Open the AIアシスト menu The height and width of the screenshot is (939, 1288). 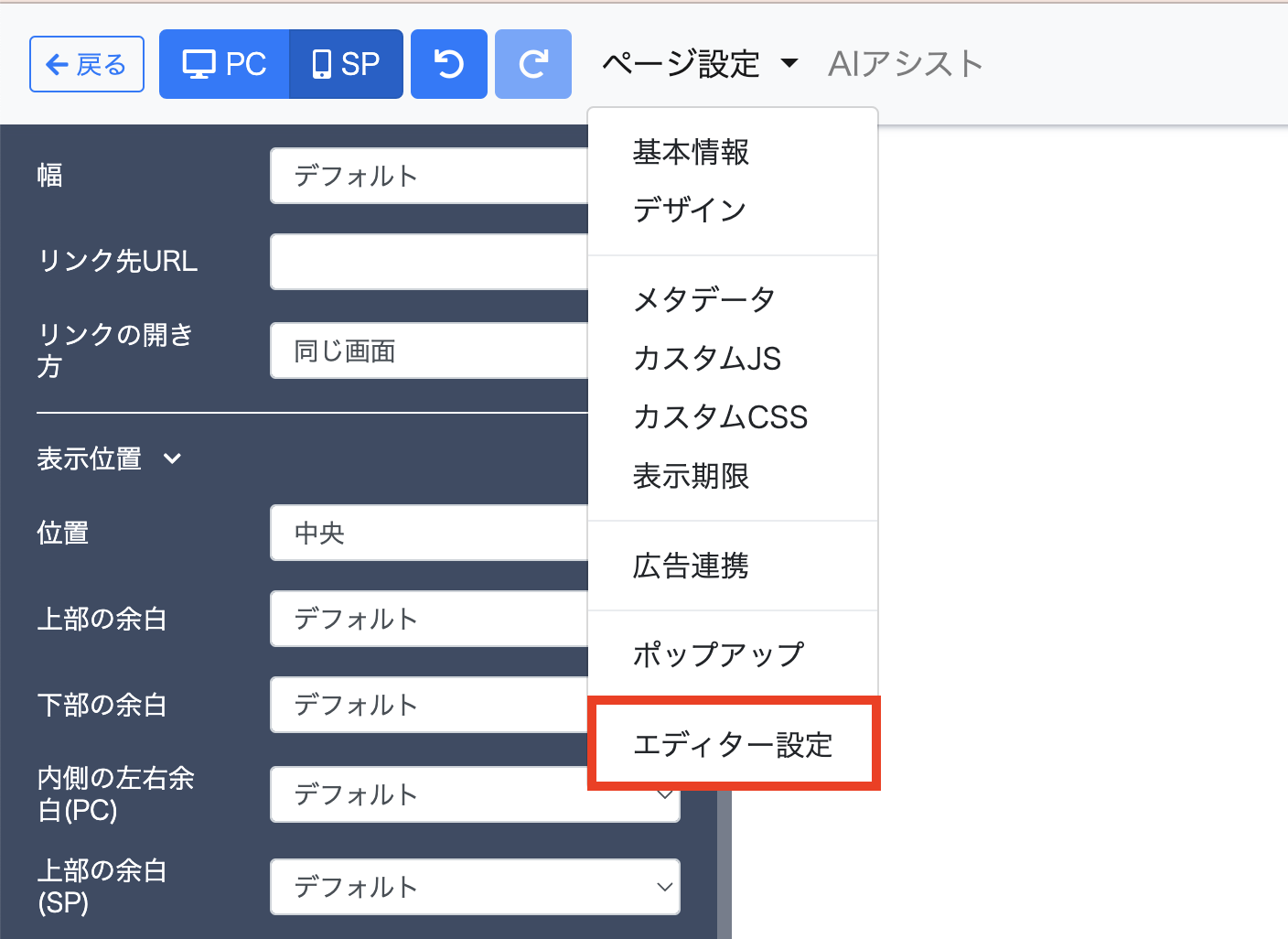[x=905, y=64]
